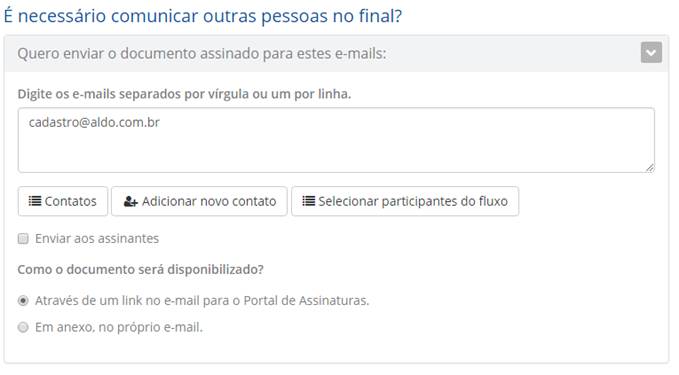Click the cadastro@aldo.com.br text in the field
Image resolution: width=679 pixels, height=375 pixels.
94,123
